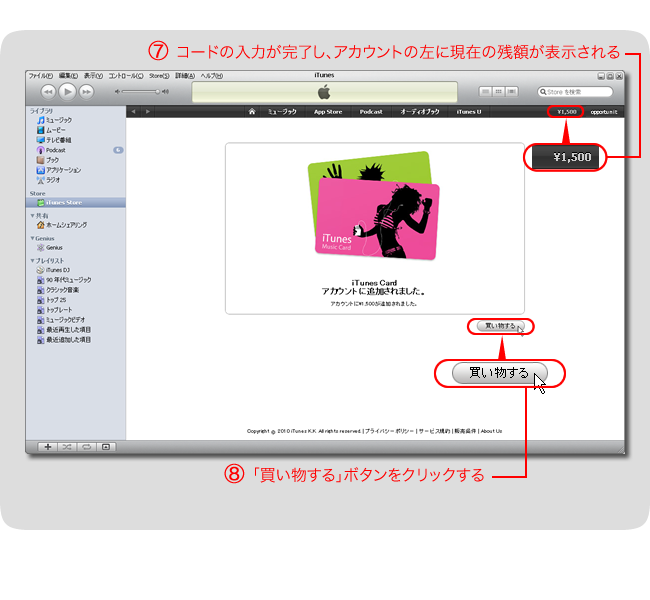
Task: Toggle shuffle at bottom of sidebar
Action: [x=66, y=446]
